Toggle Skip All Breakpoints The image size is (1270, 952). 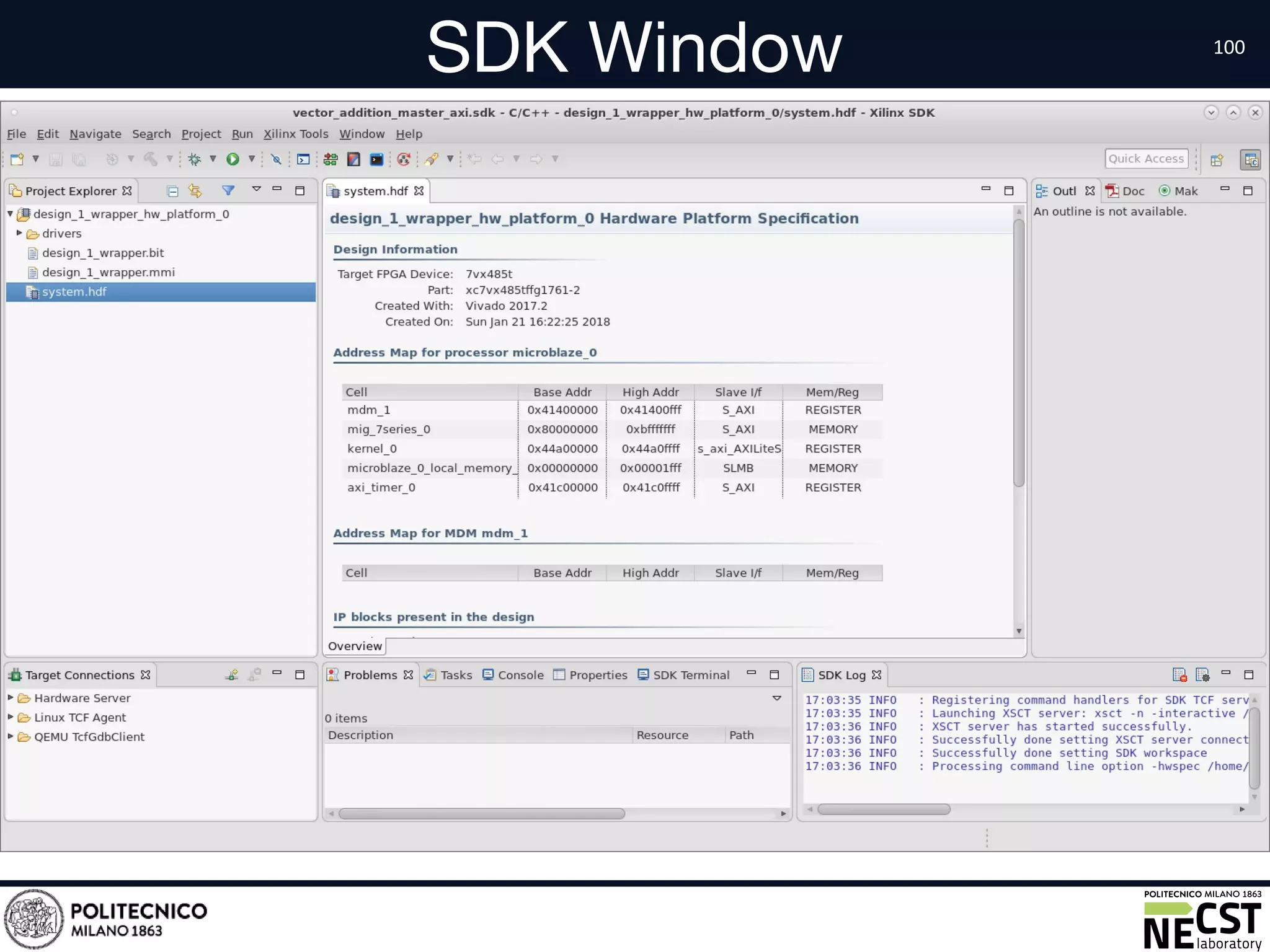[276, 159]
